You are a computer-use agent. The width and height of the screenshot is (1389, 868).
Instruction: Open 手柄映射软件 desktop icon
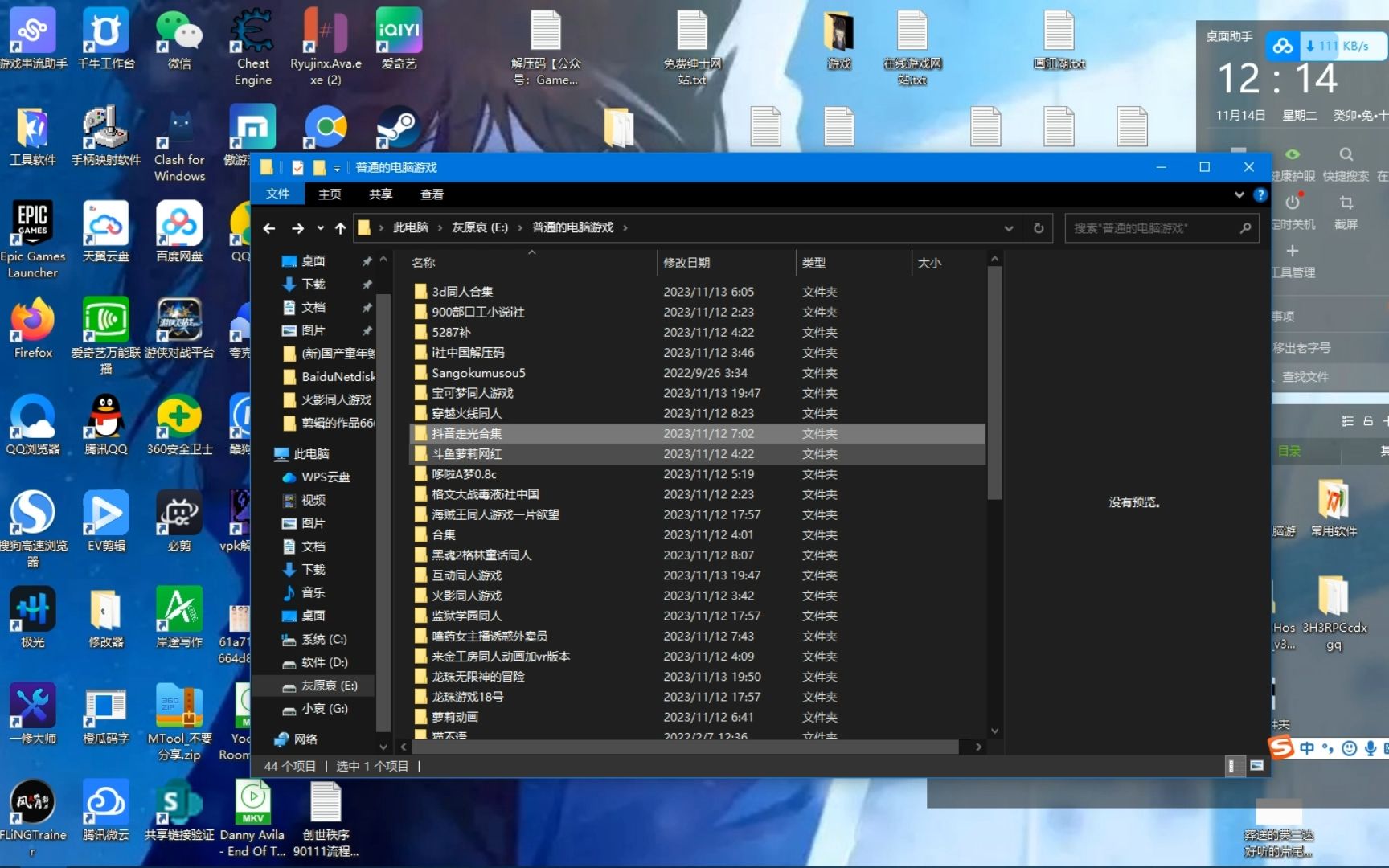(106, 135)
